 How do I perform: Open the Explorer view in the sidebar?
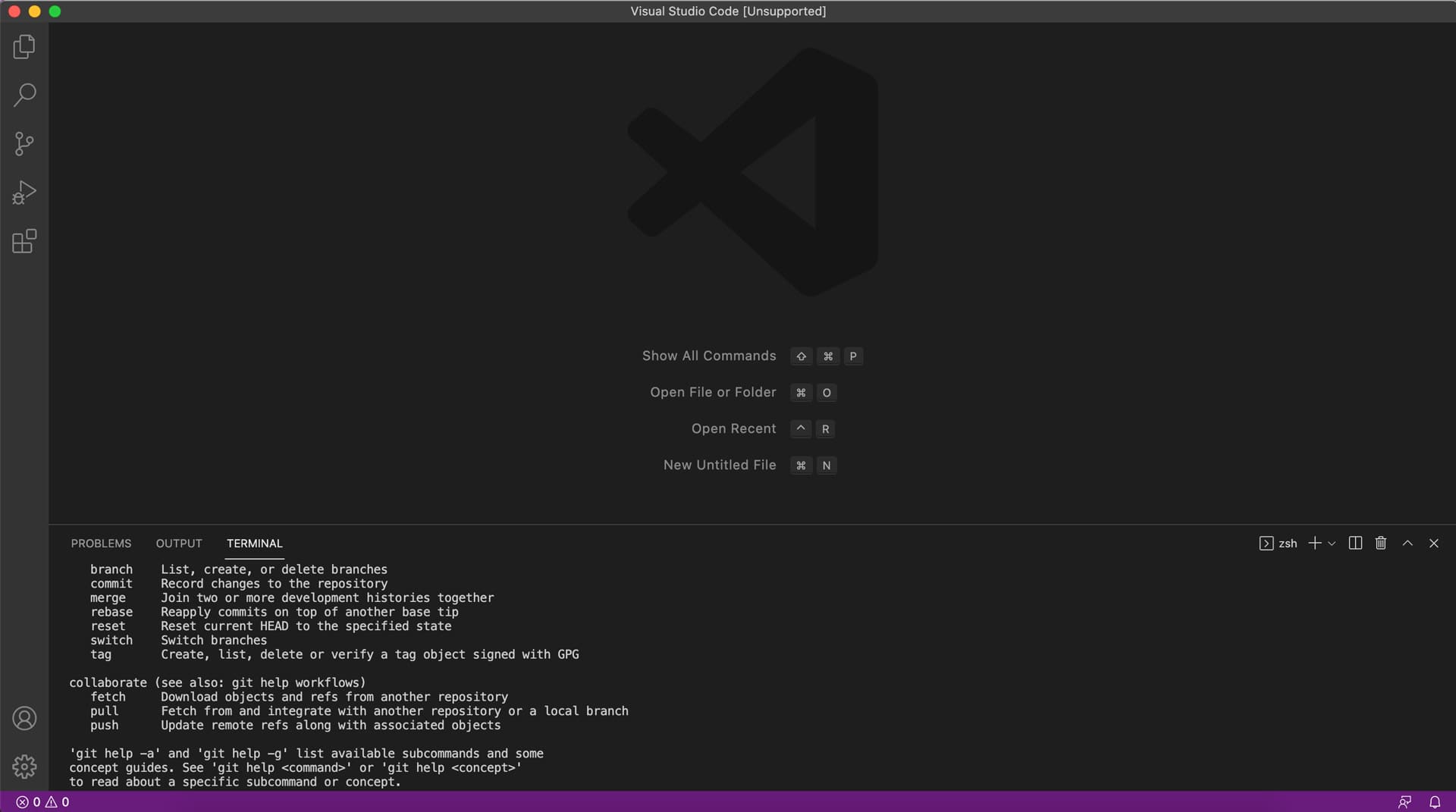pyautogui.click(x=24, y=46)
